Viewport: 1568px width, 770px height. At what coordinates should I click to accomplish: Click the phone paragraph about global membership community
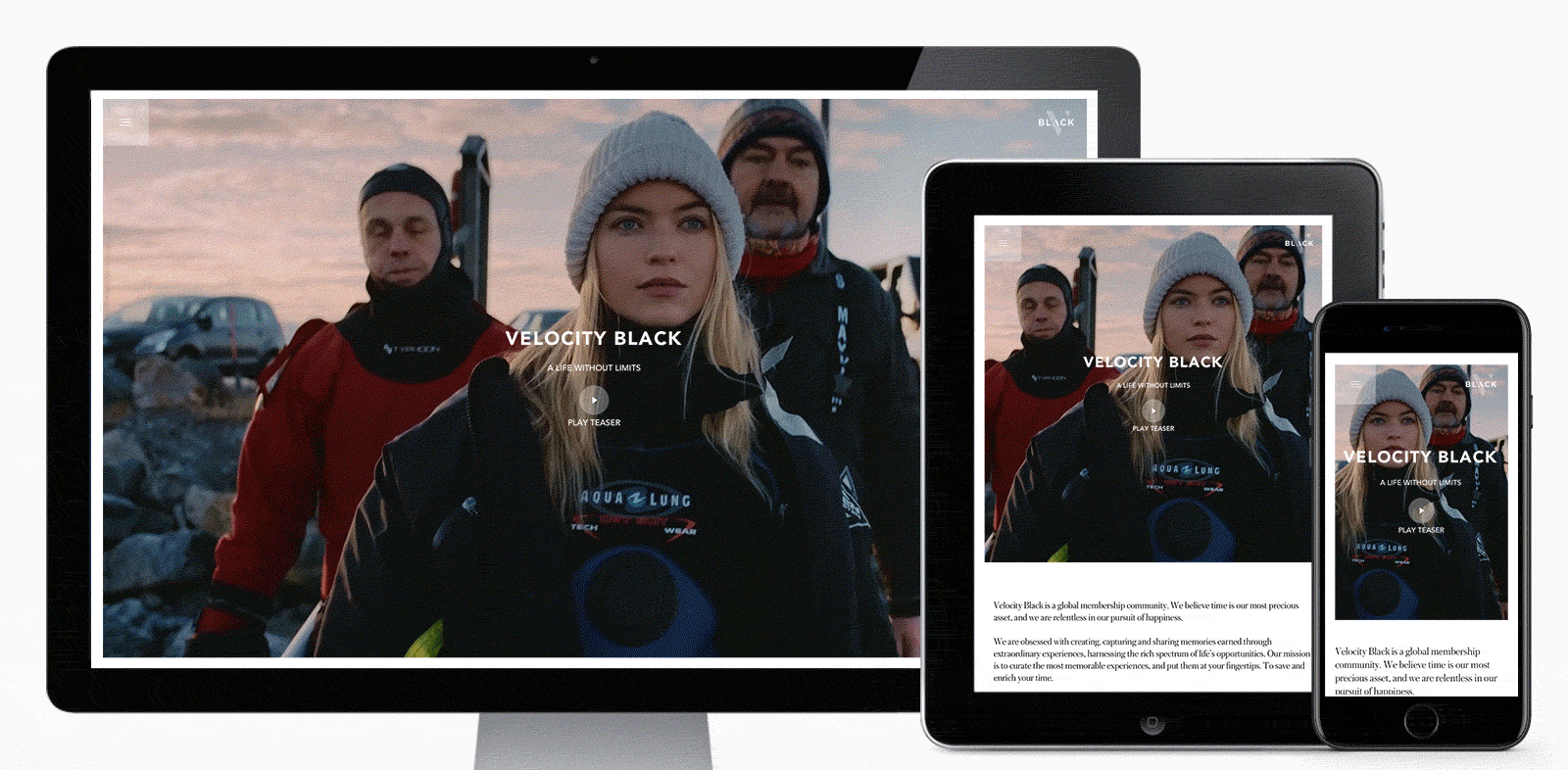point(1416,671)
